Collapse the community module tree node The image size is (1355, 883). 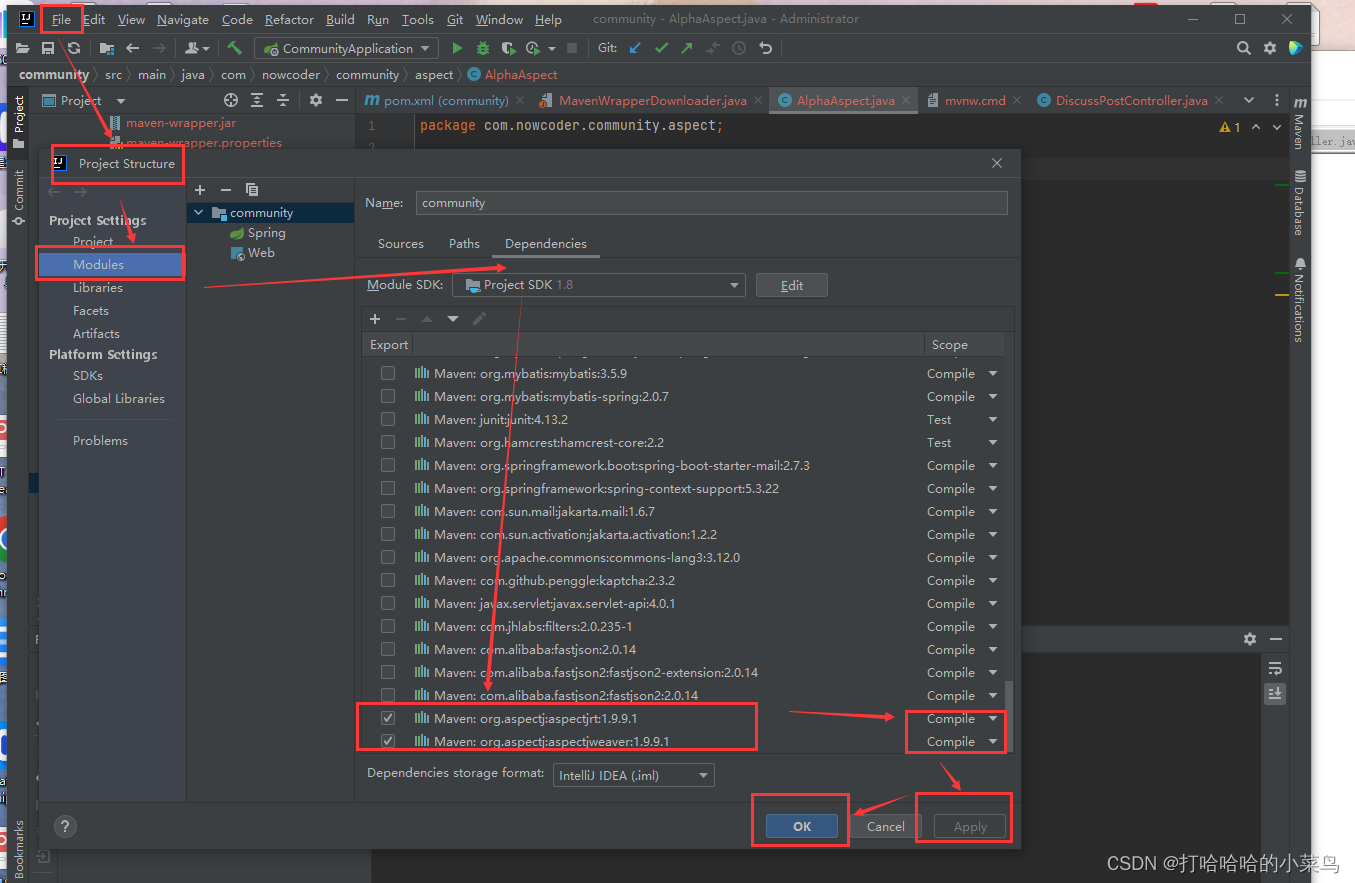point(199,213)
